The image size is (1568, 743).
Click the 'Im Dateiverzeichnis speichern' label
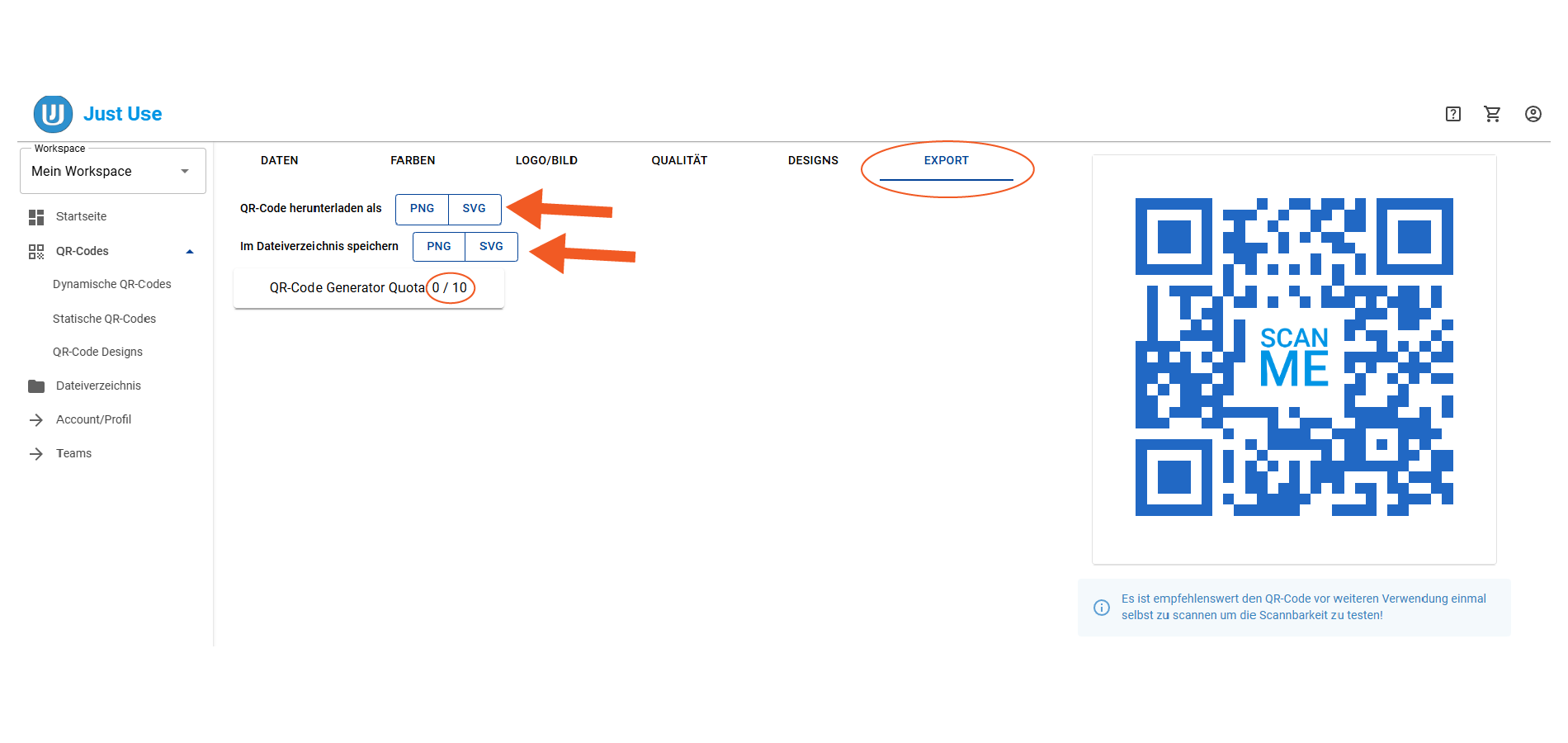[319, 247]
